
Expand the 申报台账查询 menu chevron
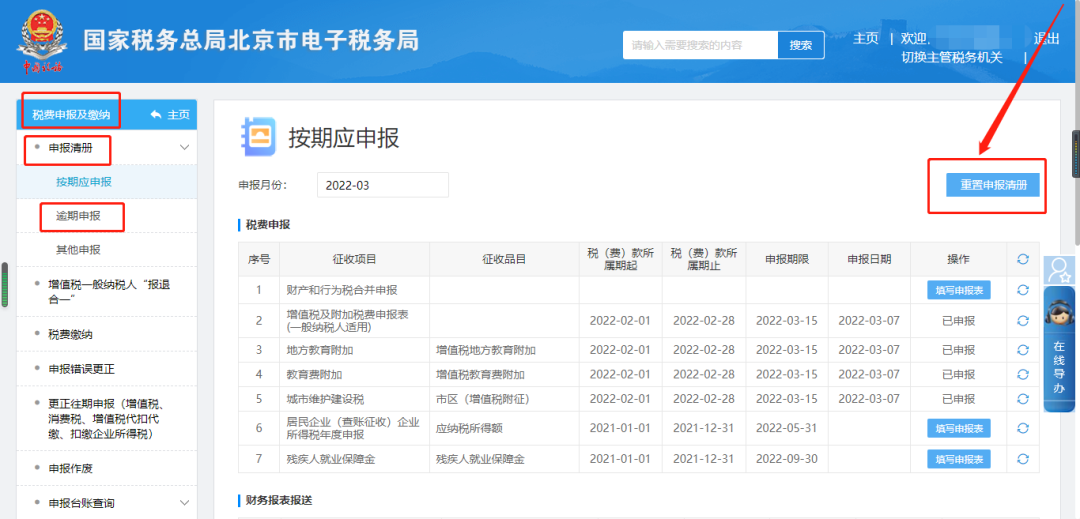[184, 502]
